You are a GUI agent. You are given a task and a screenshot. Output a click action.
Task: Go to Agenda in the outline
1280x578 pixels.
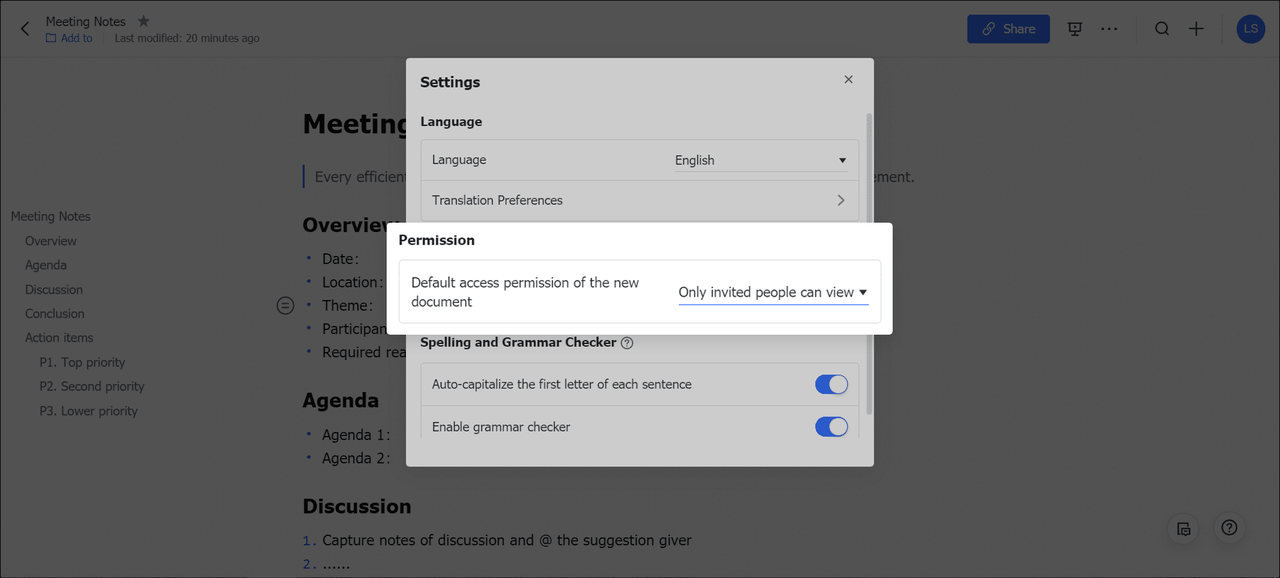click(46, 265)
